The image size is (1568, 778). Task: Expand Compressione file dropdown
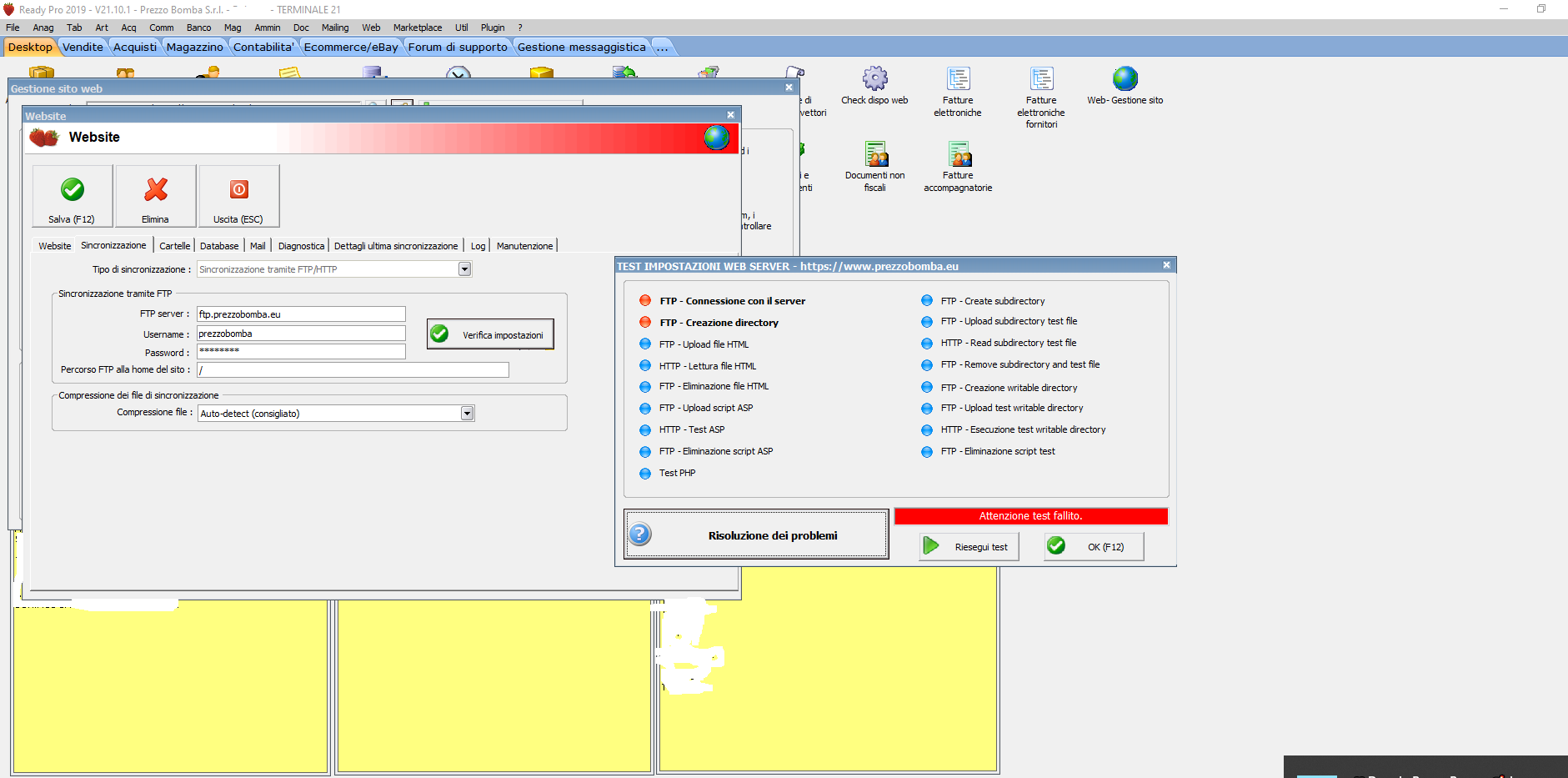pos(468,414)
